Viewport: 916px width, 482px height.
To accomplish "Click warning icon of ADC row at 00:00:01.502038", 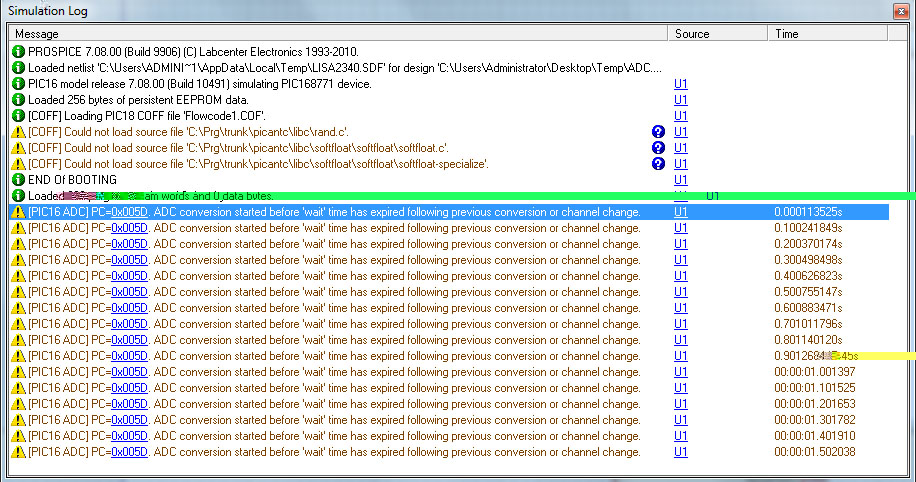I will pyautogui.click(x=18, y=452).
